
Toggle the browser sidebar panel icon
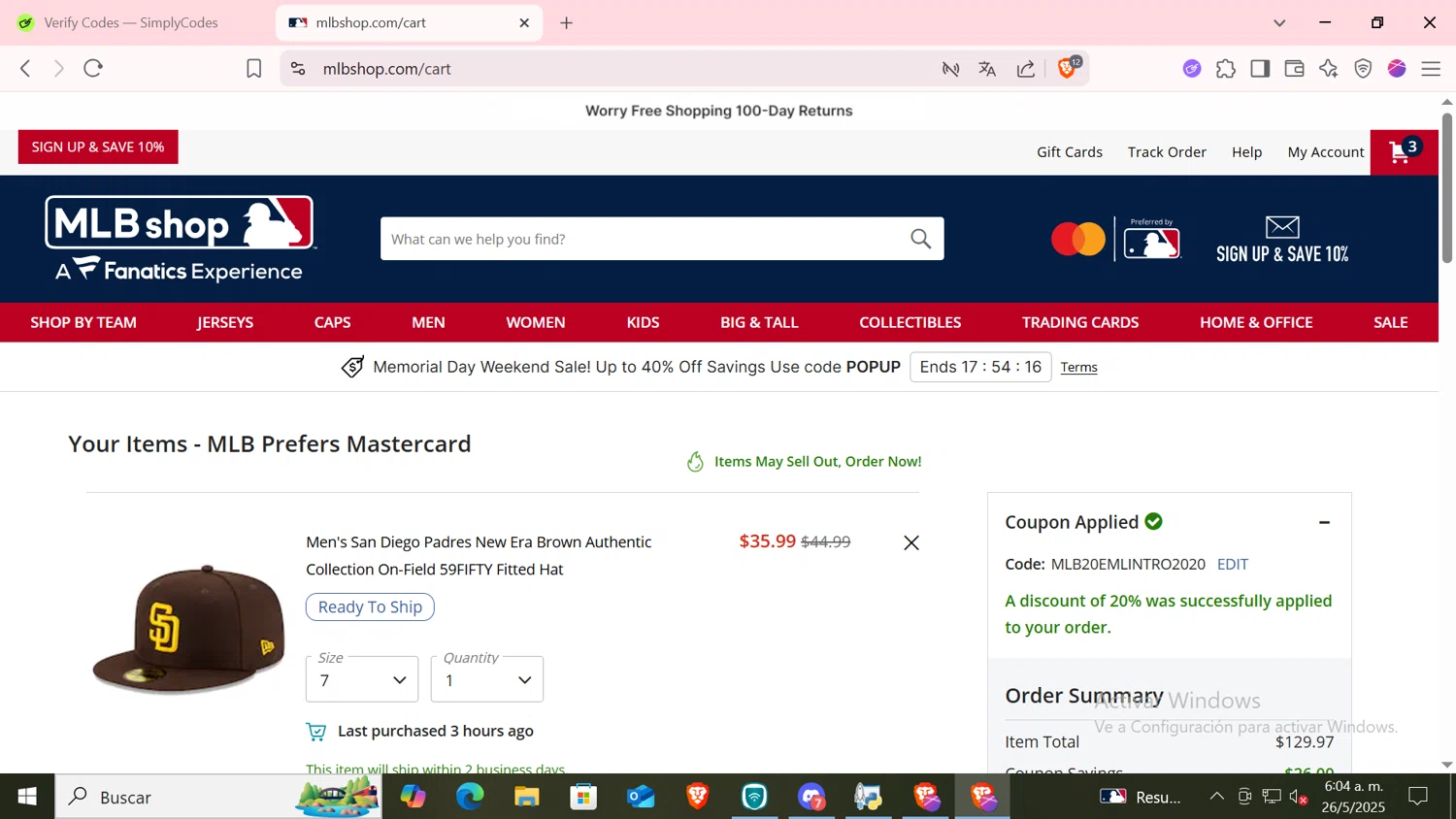tap(1260, 69)
